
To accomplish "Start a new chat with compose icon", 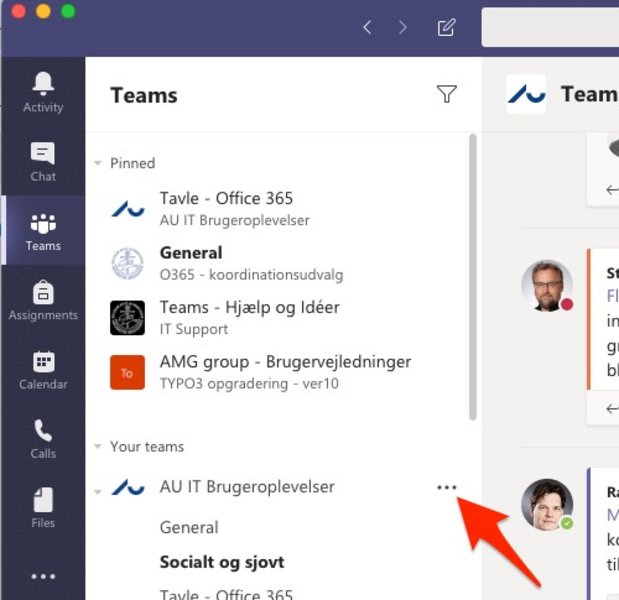I will pos(446,27).
